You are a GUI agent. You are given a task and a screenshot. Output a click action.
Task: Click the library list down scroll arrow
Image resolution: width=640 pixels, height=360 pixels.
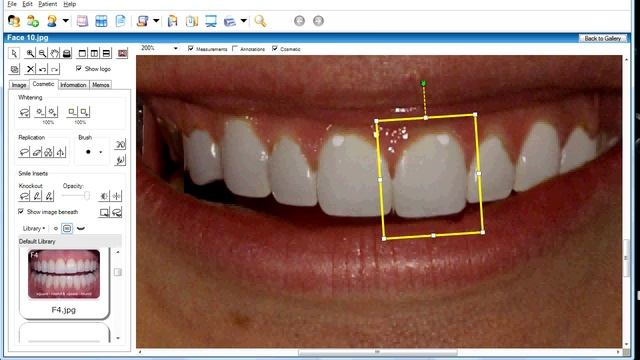(x=118, y=338)
